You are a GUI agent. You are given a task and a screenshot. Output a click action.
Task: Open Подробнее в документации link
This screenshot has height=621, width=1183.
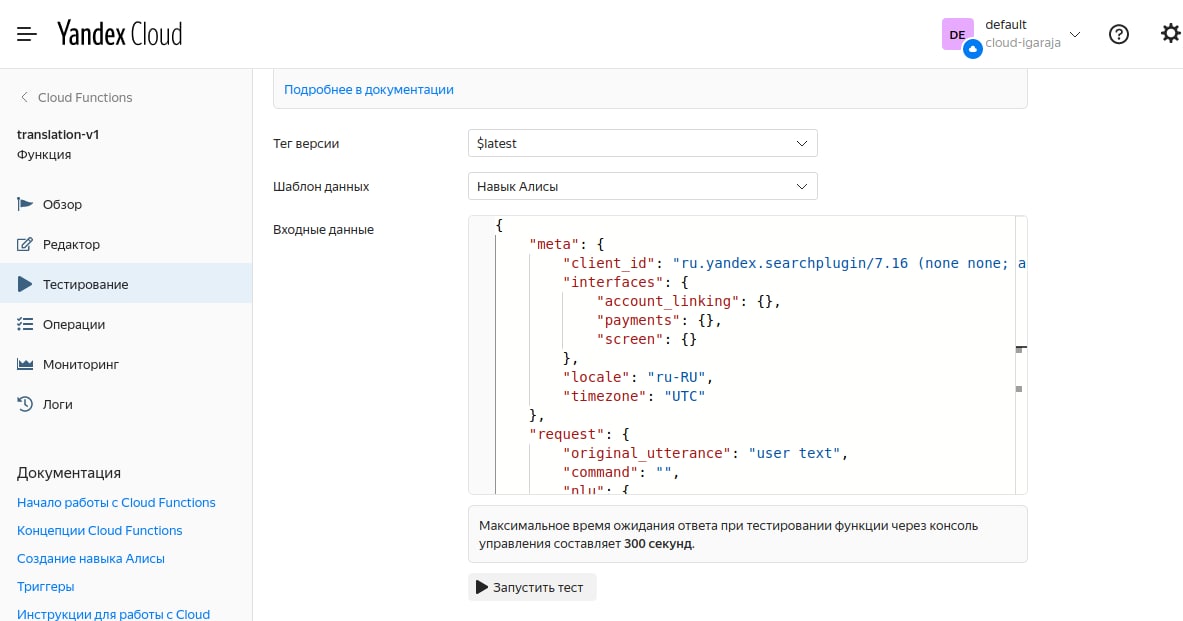[368, 89]
